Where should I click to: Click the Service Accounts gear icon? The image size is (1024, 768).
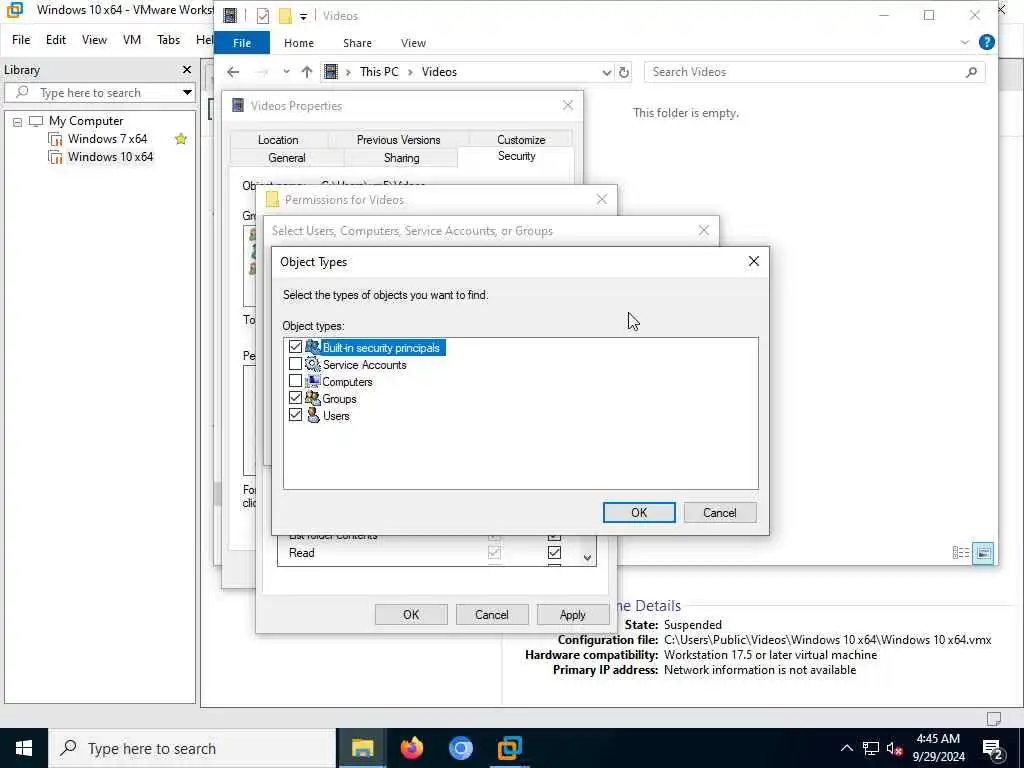[313, 364]
